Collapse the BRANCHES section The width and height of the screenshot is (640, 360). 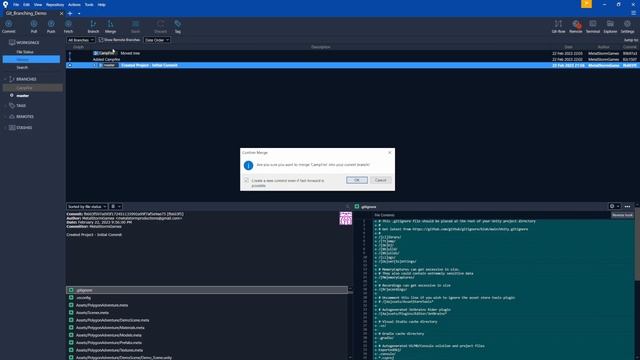point(5,79)
